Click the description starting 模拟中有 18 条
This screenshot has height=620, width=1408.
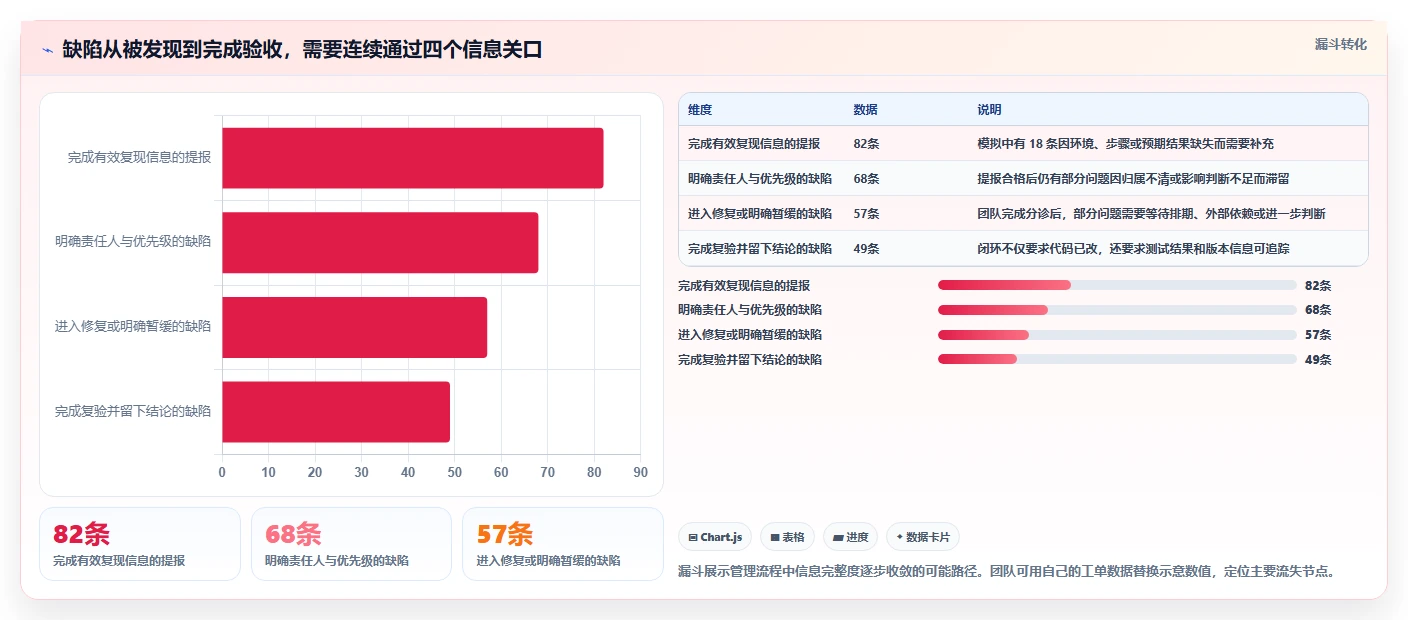pos(1125,144)
